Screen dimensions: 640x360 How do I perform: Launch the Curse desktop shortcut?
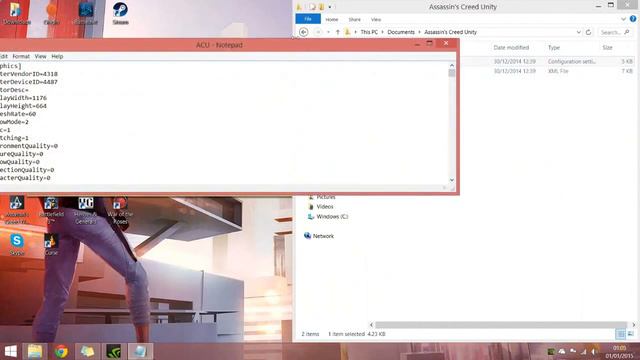[51, 244]
